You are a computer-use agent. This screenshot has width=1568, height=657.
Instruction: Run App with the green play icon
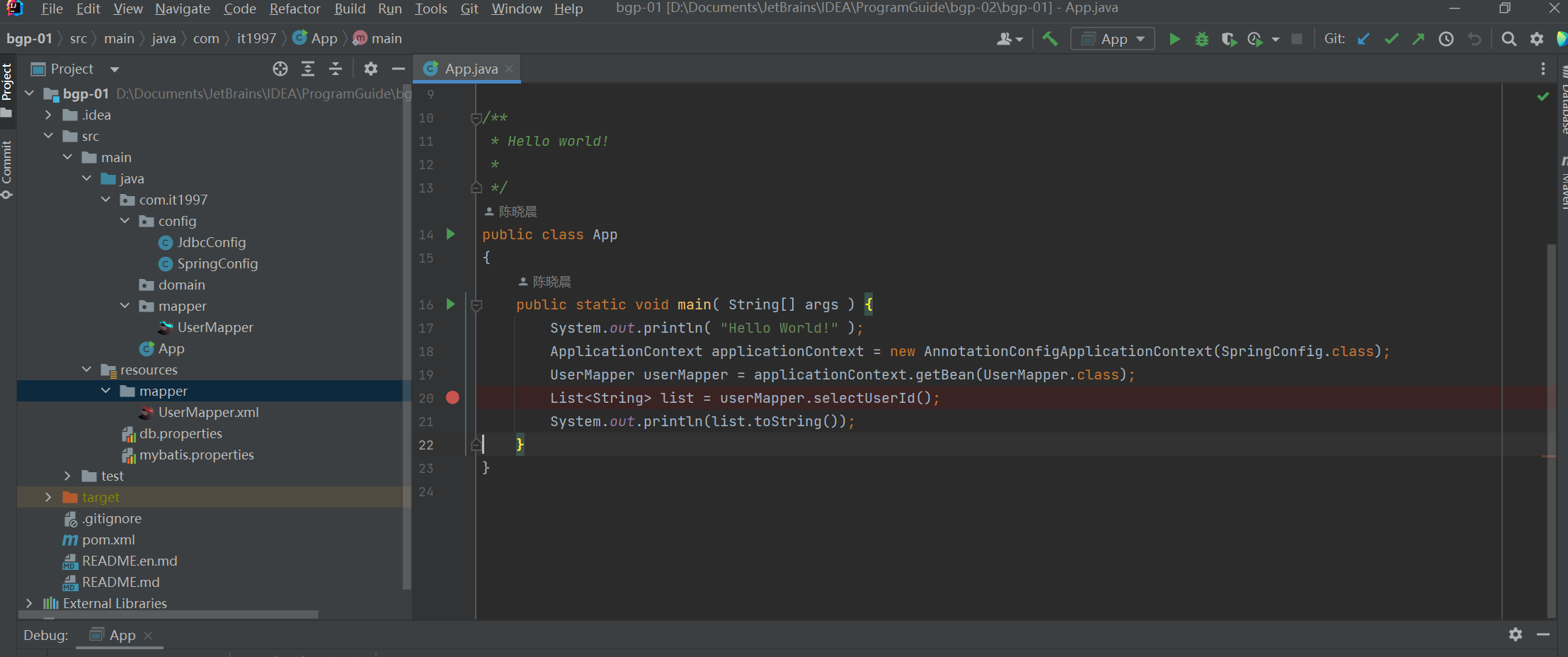coord(1174,39)
